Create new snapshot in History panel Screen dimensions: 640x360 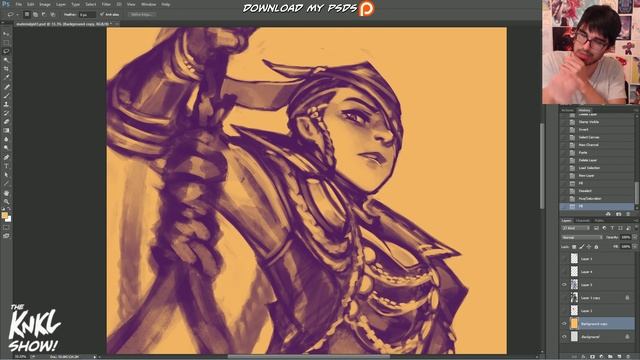tap(618, 214)
